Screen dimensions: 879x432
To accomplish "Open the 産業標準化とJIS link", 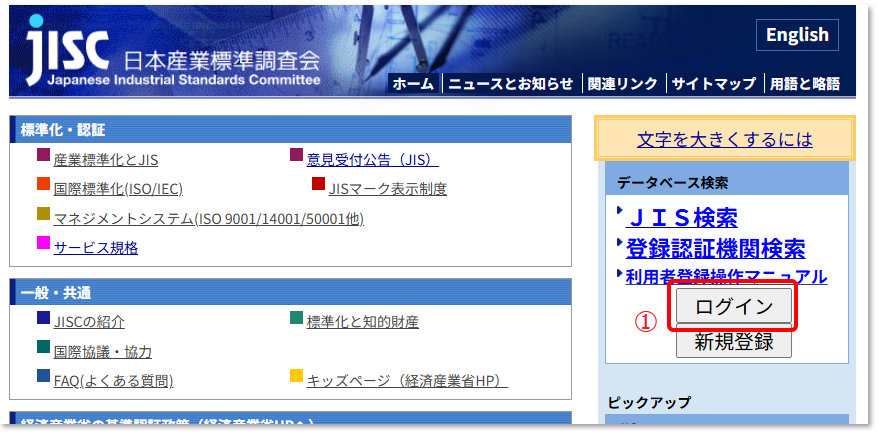I will tap(105, 161).
